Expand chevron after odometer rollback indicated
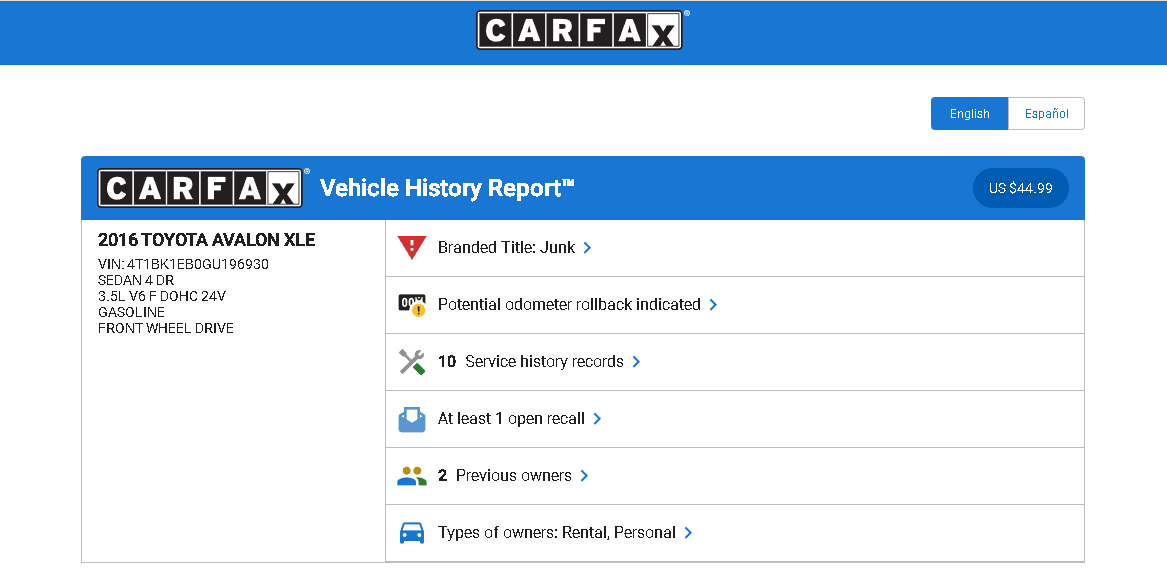Image resolution: width=1167 pixels, height=568 pixels. [x=713, y=304]
